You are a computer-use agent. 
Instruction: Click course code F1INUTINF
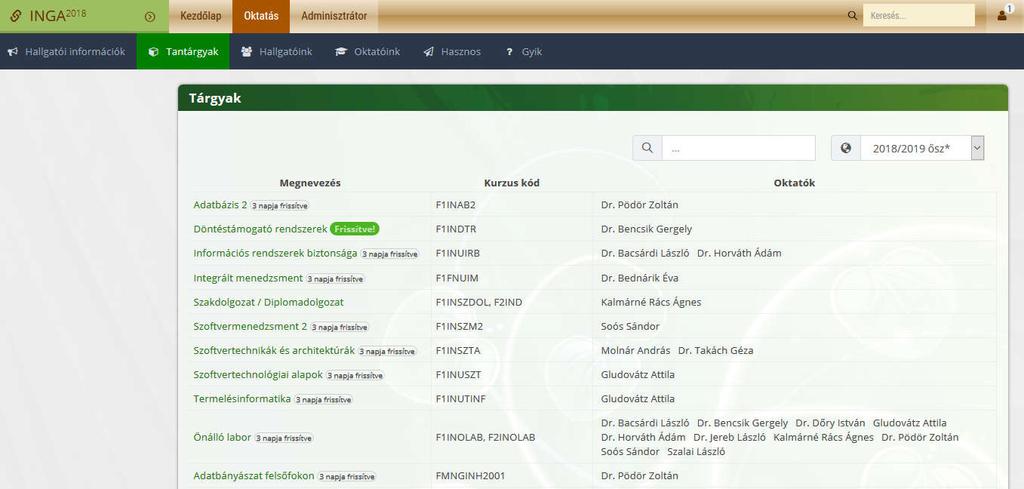click(461, 398)
